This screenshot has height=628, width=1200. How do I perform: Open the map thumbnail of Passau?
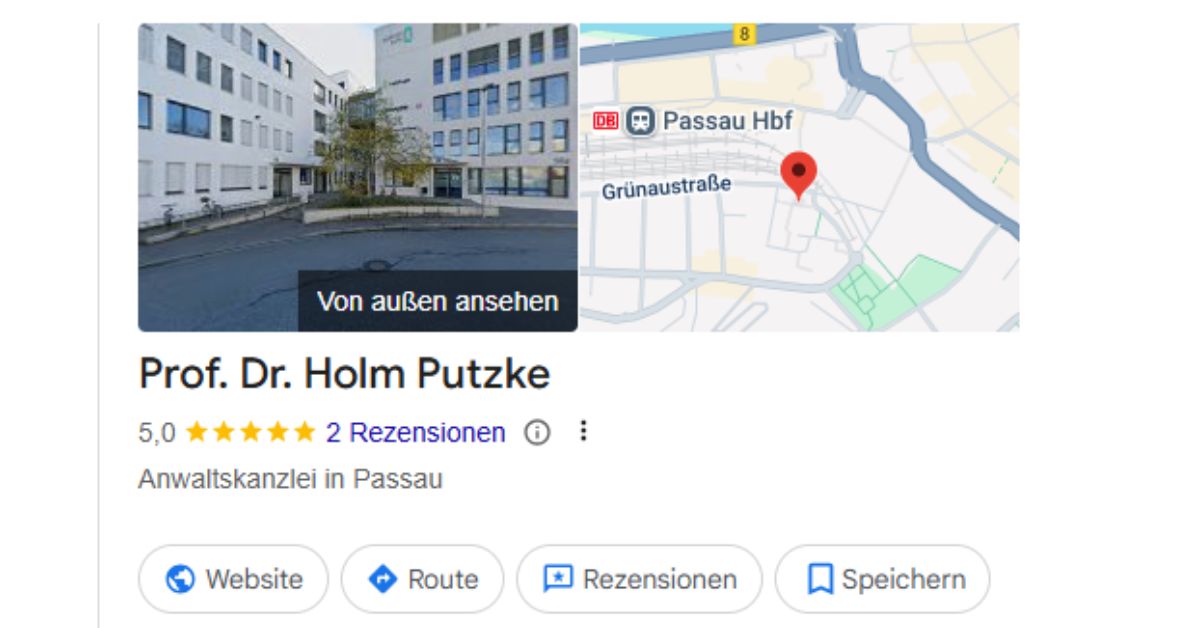[x=799, y=177]
